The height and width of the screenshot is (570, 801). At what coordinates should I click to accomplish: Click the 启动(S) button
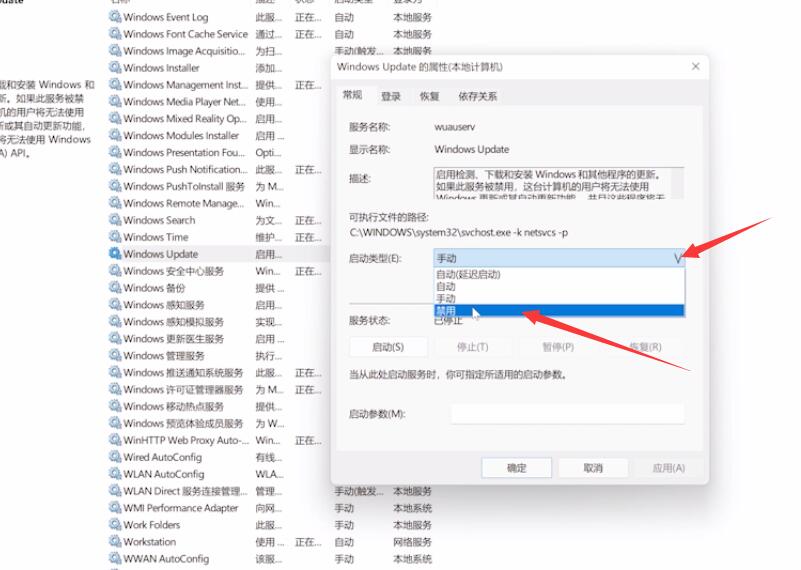point(388,347)
